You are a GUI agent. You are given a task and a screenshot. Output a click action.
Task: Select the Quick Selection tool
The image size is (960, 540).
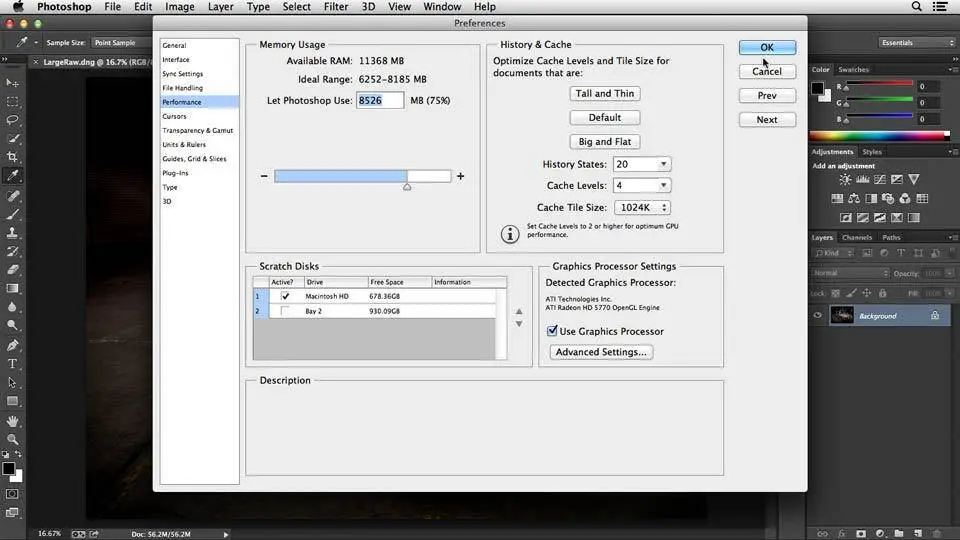(x=12, y=138)
